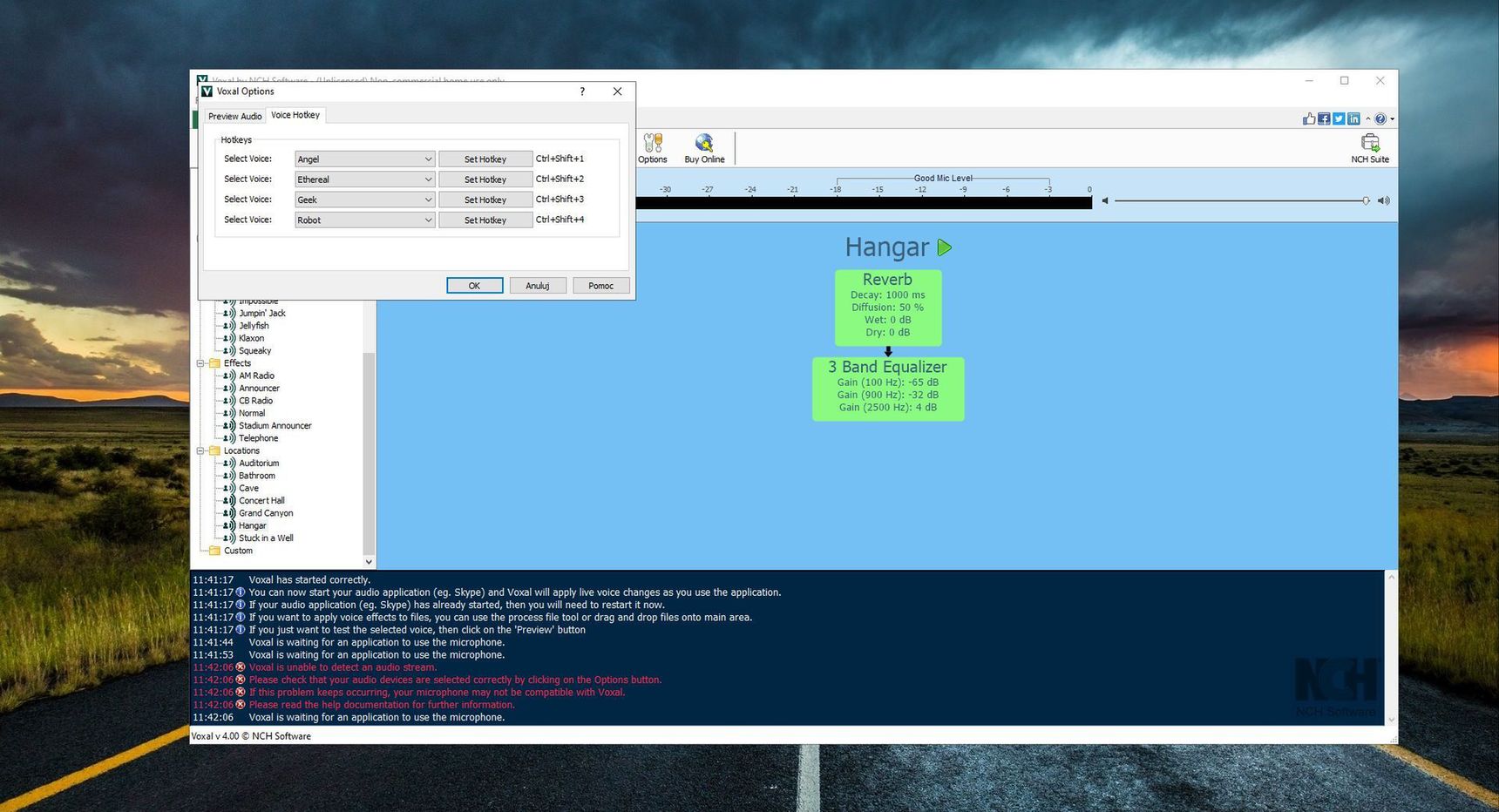This screenshot has width=1499, height=812.
Task: Select the AM Radio effect
Action: click(x=256, y=376)
